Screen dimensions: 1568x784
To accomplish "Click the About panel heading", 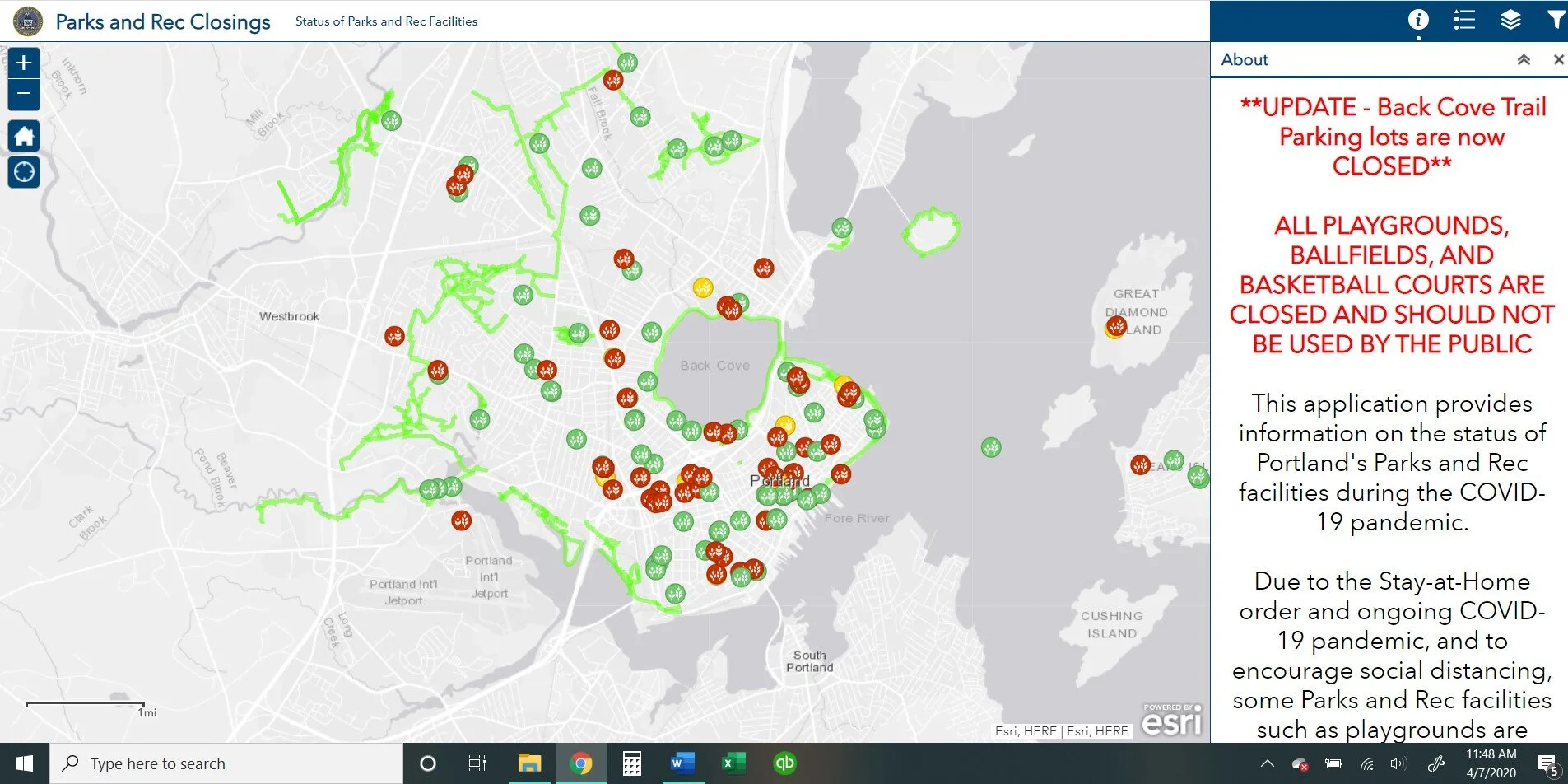I will [1245, 59].
